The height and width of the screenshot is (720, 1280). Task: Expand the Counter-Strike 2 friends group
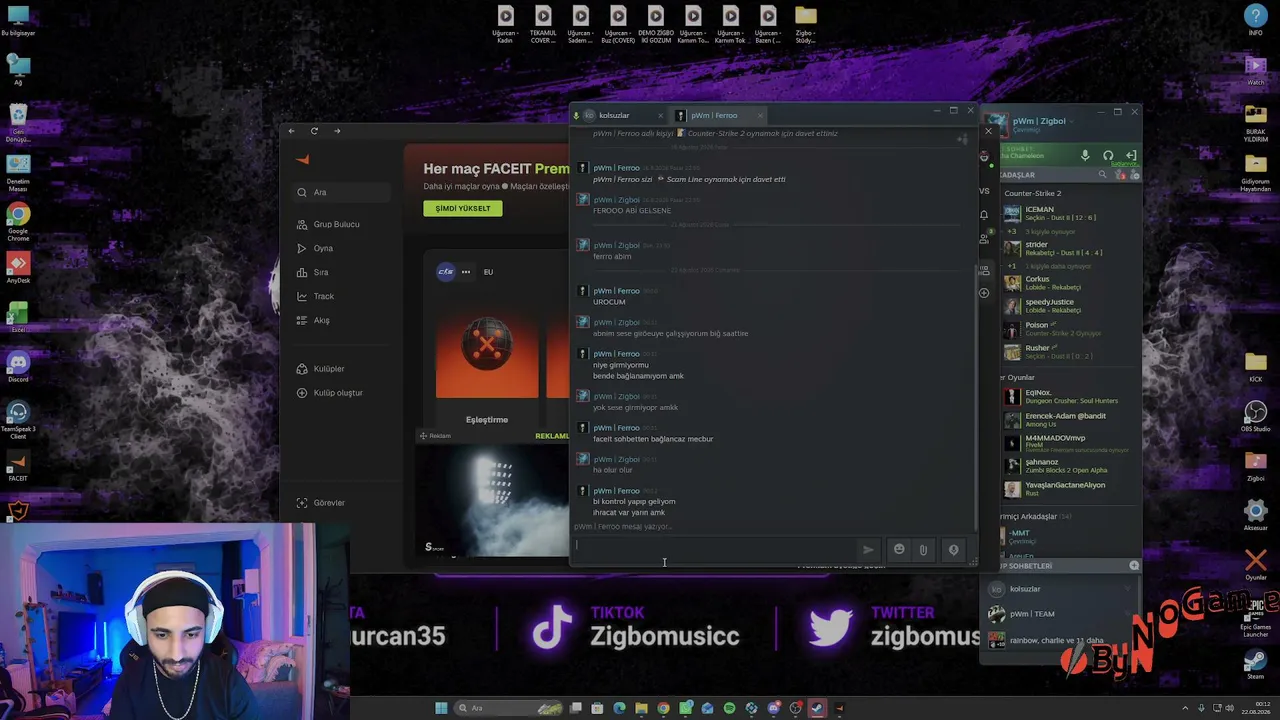(1033, 193)
